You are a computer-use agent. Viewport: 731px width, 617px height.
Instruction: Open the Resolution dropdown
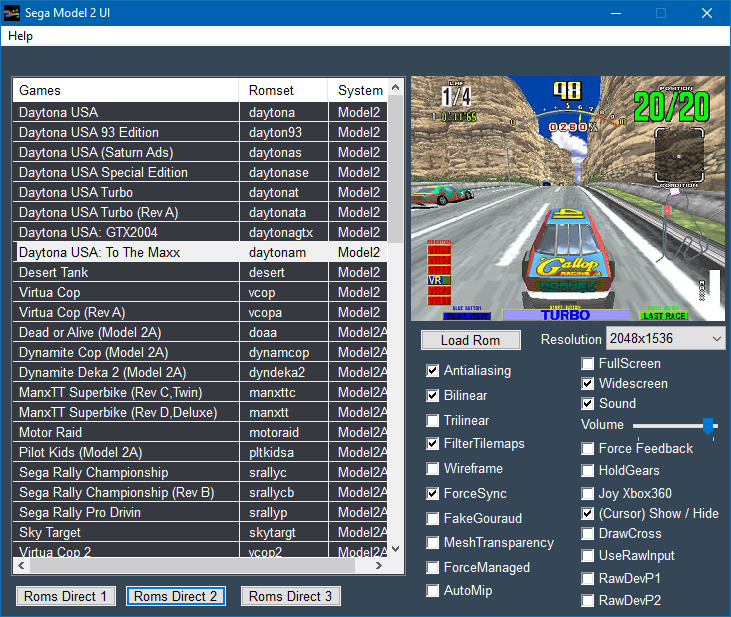(665, 338)
